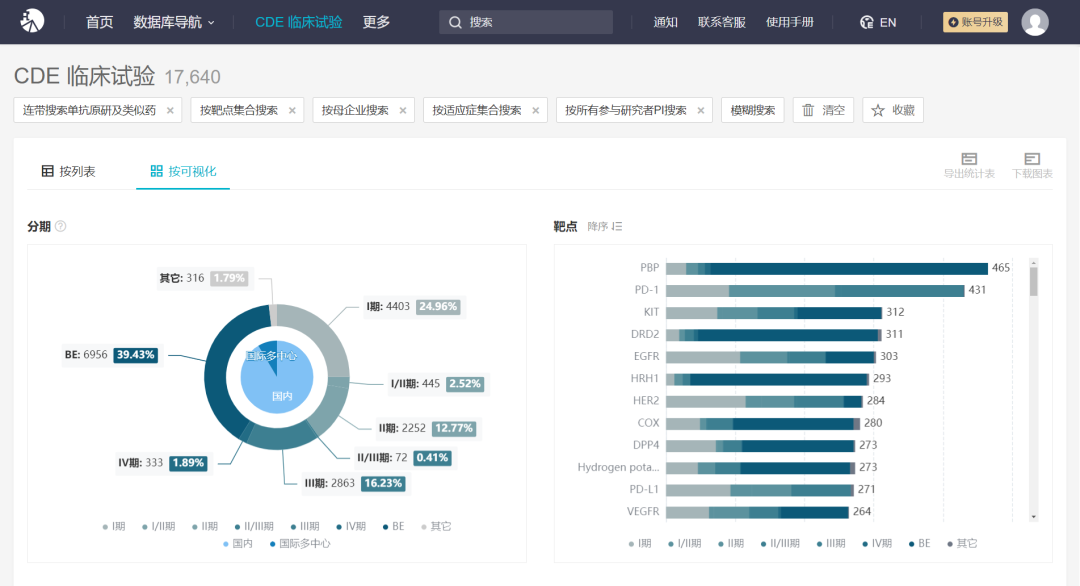Click the VEGFR target label
The image size is (1080, 586).
(x=643, y=512)
